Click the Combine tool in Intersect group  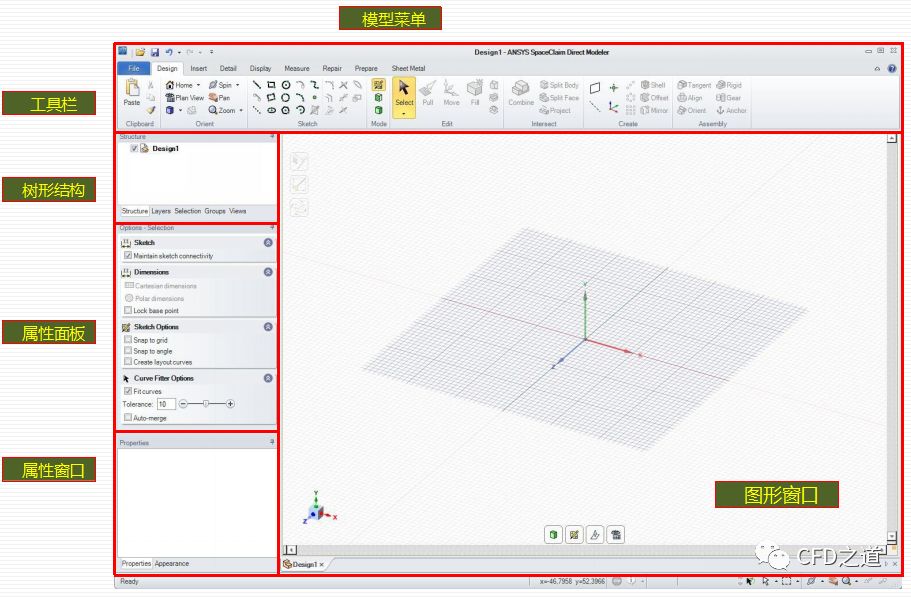tap(521, 93)
